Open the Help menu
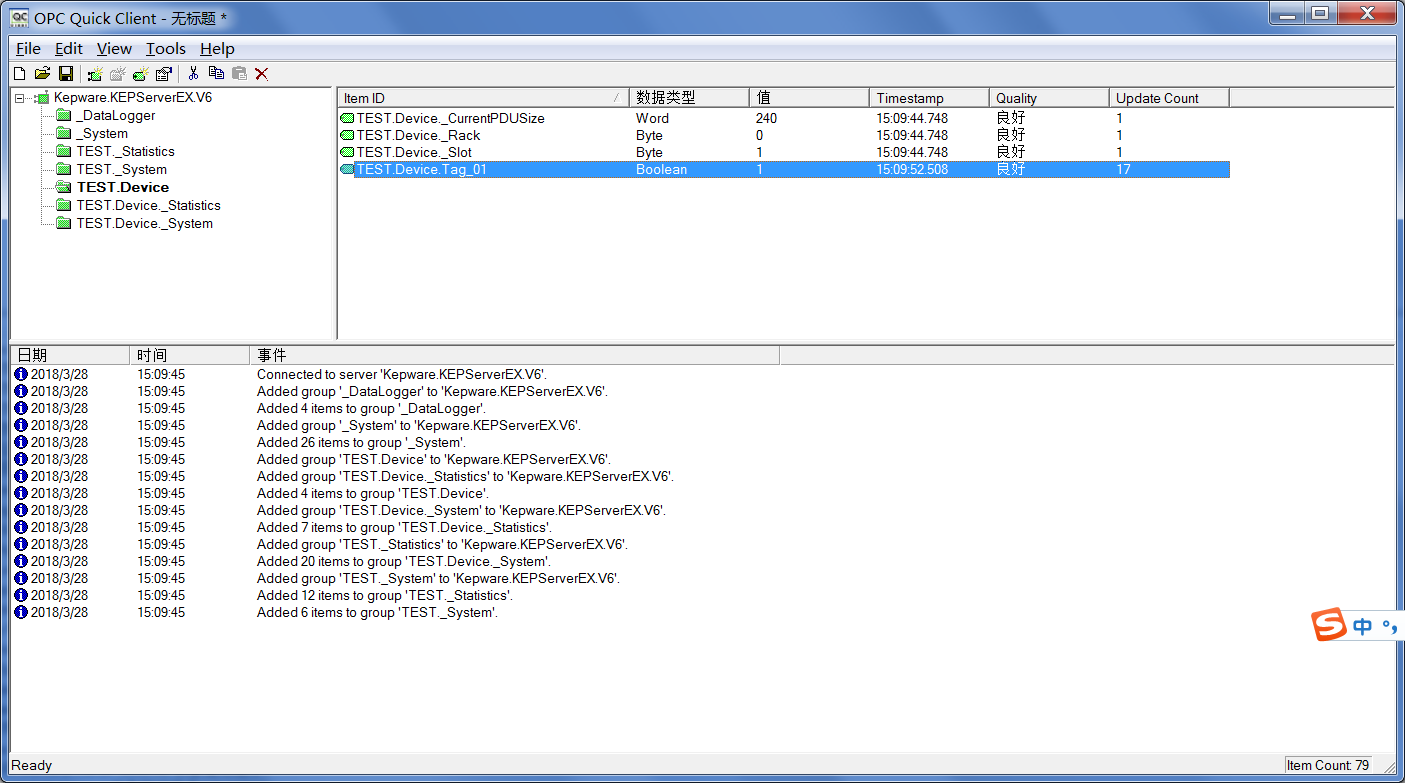Viewport: 1405px width, 783px height. [217, 48]
